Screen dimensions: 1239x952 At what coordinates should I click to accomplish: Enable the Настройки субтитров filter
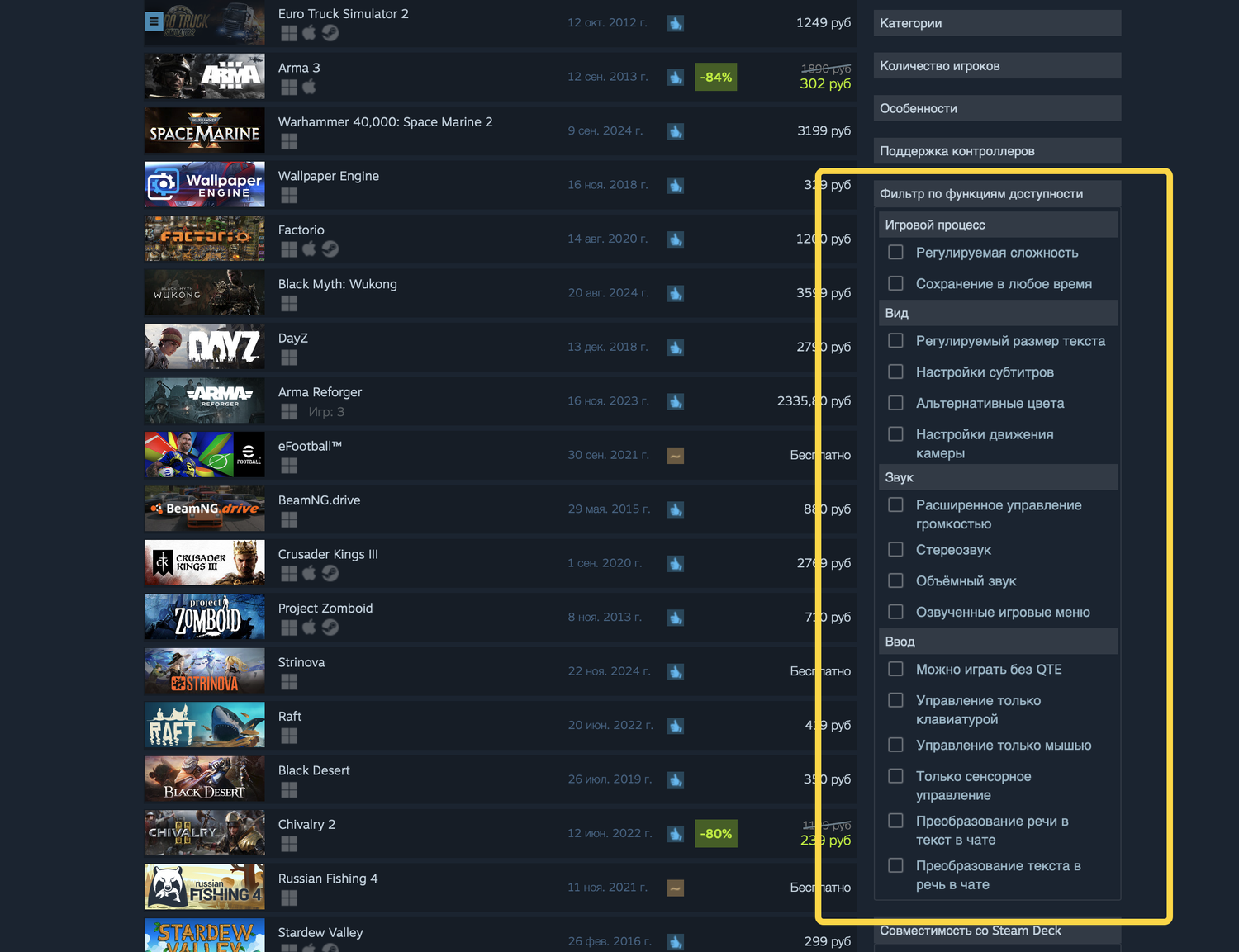click(x=895, y=372)
